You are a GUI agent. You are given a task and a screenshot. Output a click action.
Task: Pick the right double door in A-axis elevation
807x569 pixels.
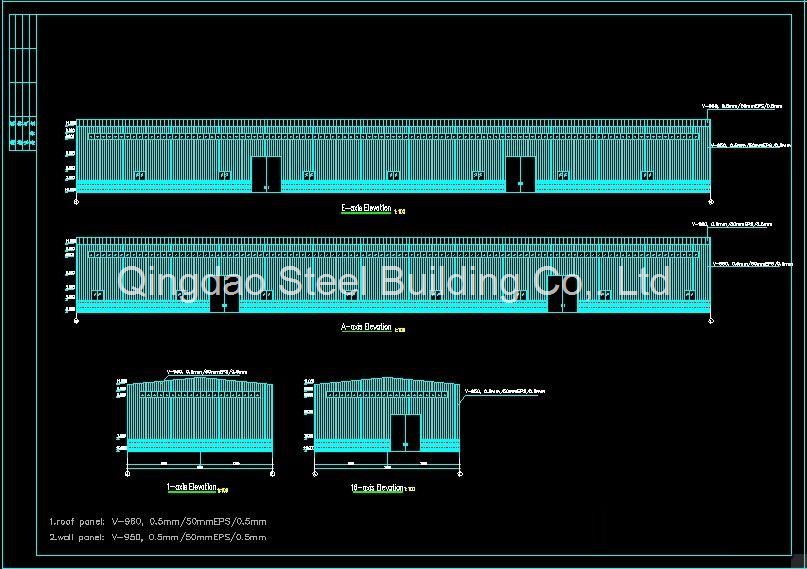pyautogui.click(x=563, y=294)
